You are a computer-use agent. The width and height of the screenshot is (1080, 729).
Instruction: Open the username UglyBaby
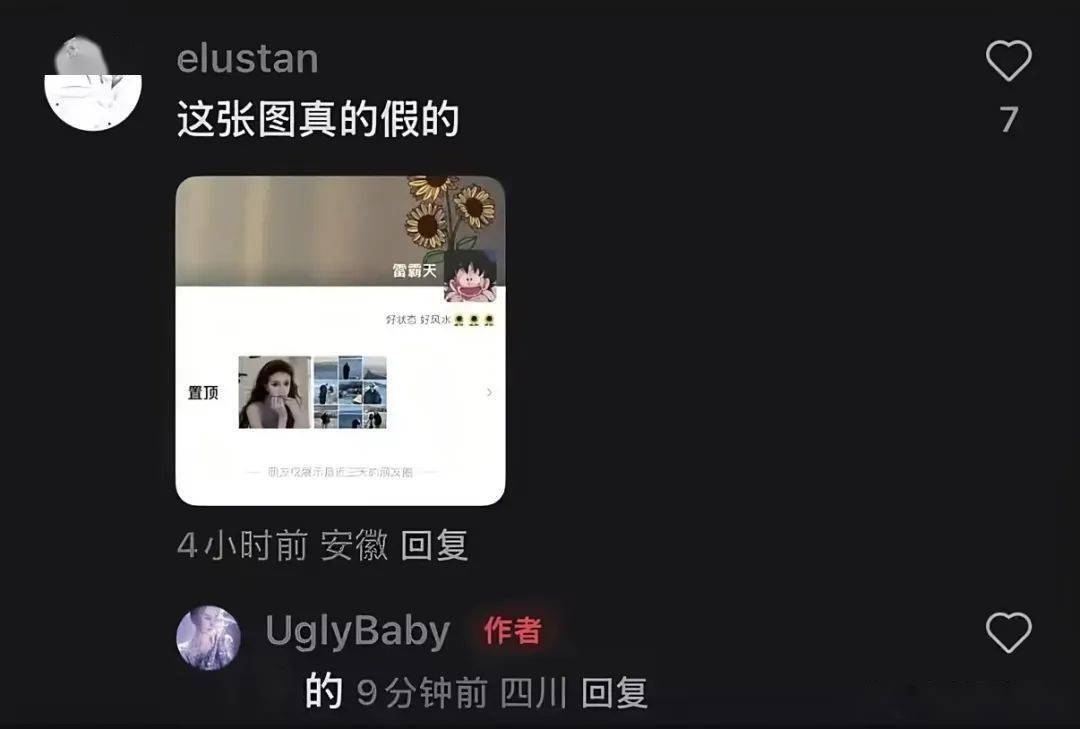tap(357, 631)
